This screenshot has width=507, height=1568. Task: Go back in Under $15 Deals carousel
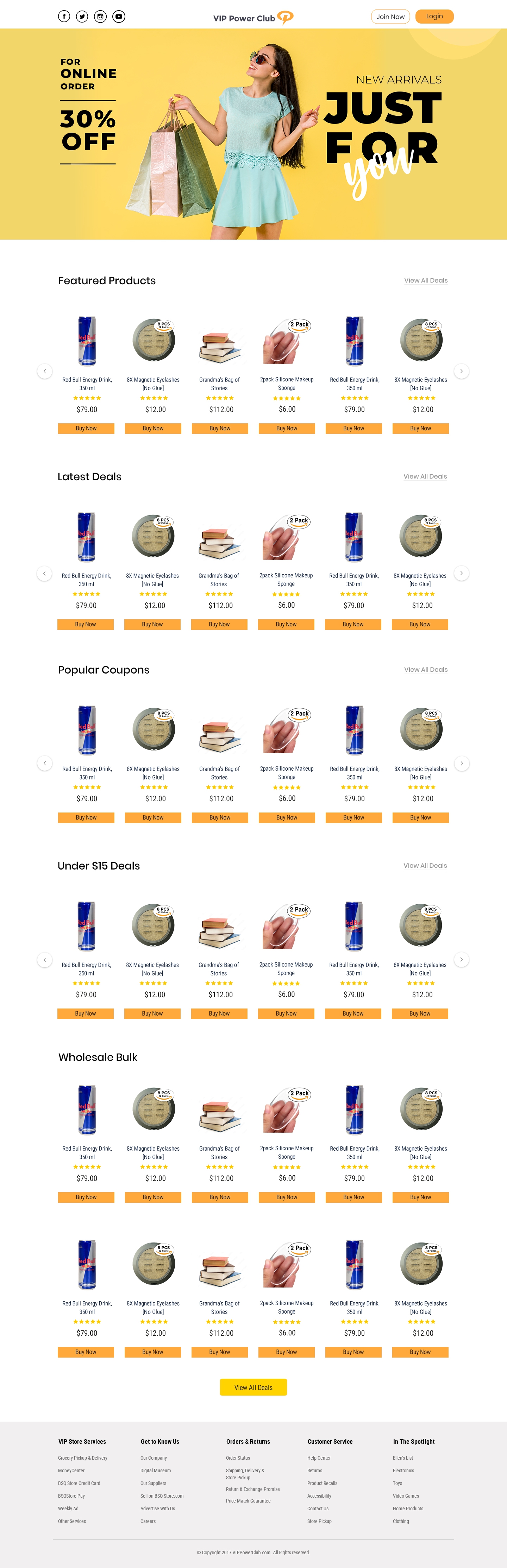pos(44,960)
